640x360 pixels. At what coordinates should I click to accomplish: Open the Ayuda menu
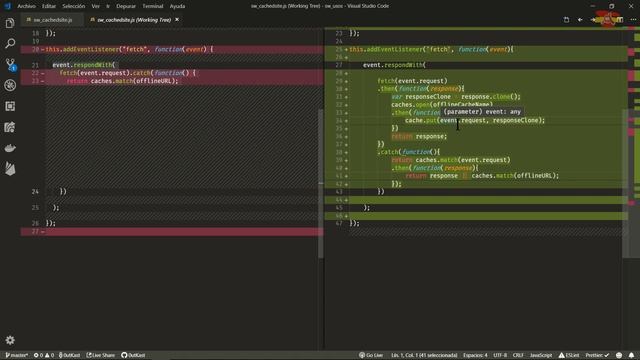click(x=177, y=6)
